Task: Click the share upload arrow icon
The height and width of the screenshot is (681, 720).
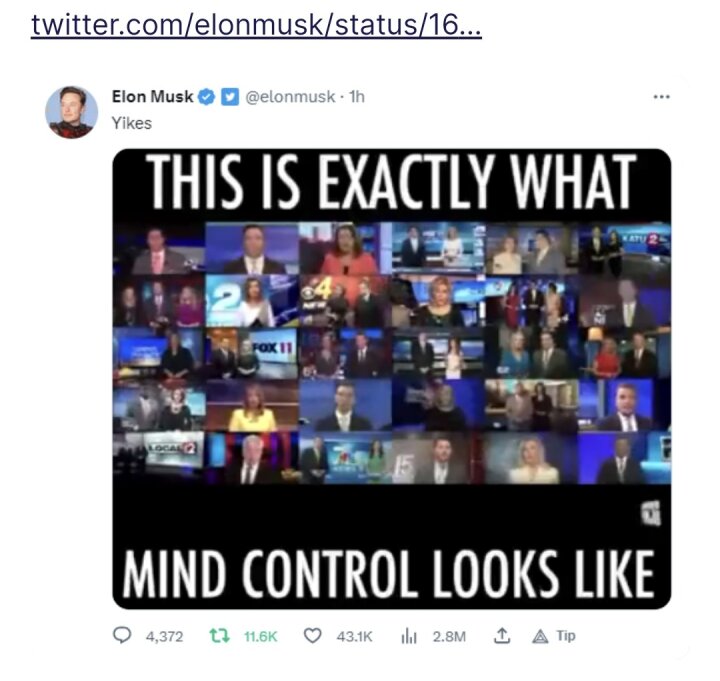Action: tap(502, 636)
